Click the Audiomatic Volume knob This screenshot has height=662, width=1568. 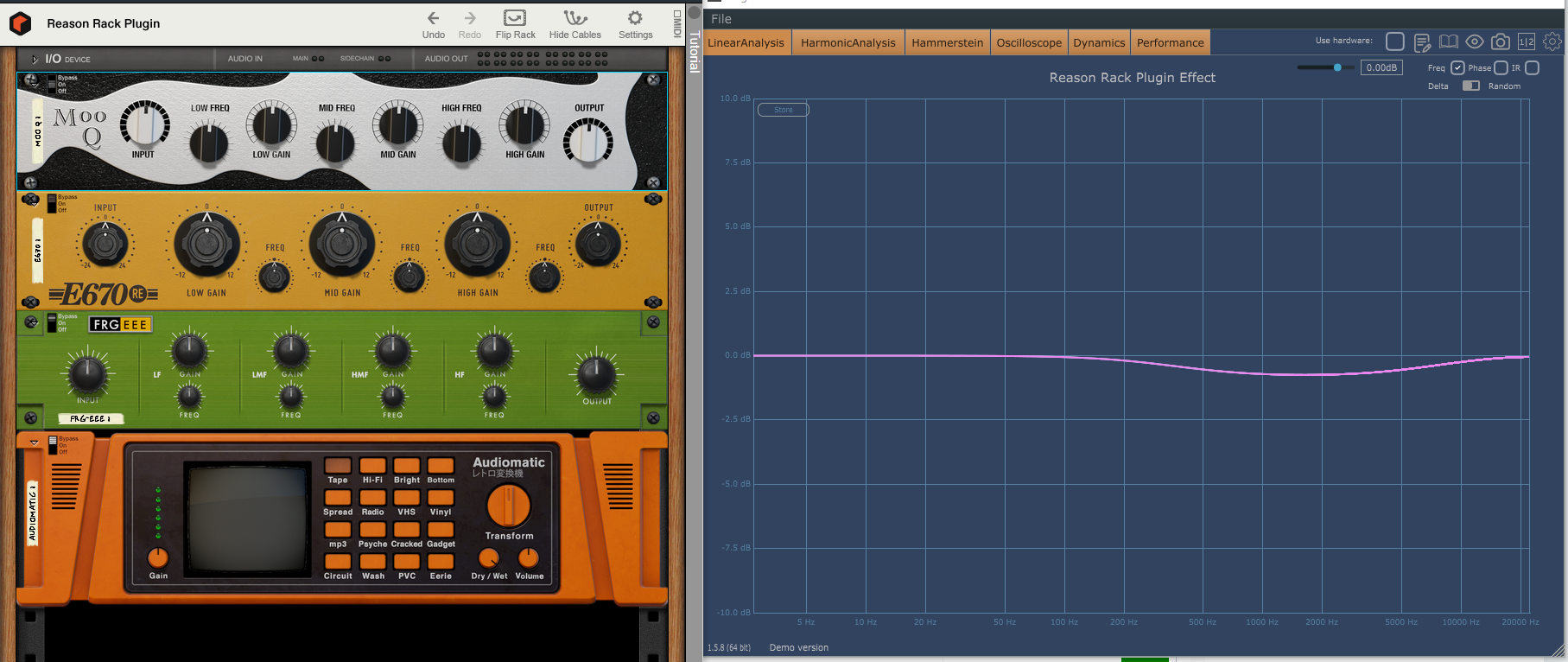(x=529, y=557)
